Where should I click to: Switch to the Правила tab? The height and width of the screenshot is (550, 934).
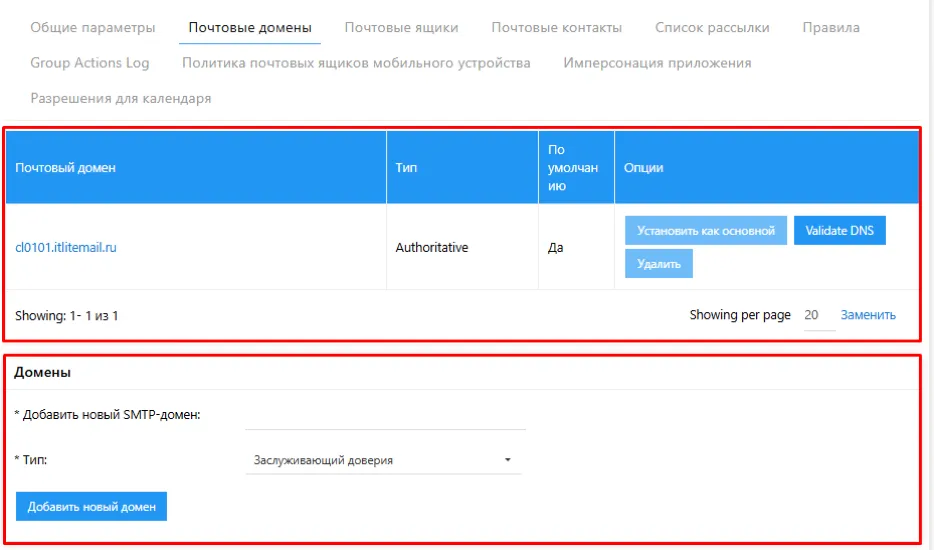point(830,28)
